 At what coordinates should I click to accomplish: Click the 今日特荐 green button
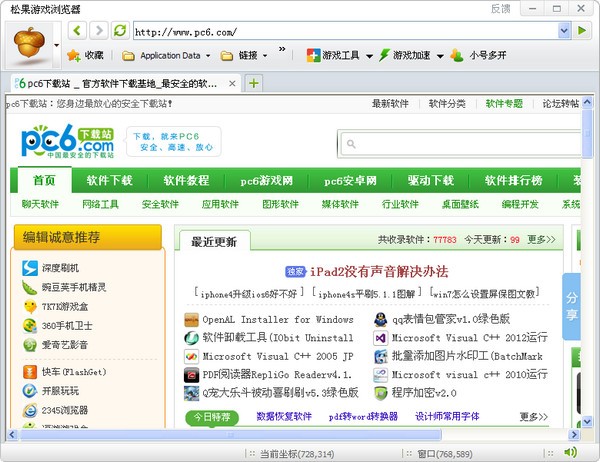(x=212, y=417)
